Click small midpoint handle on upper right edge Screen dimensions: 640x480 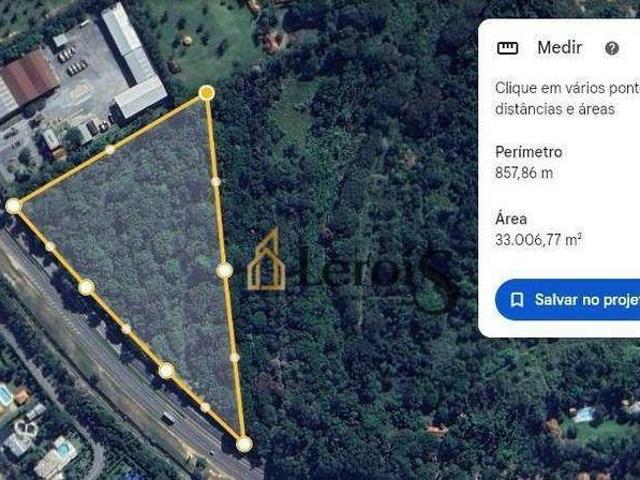pyautogui.click(x=216, y=181)
